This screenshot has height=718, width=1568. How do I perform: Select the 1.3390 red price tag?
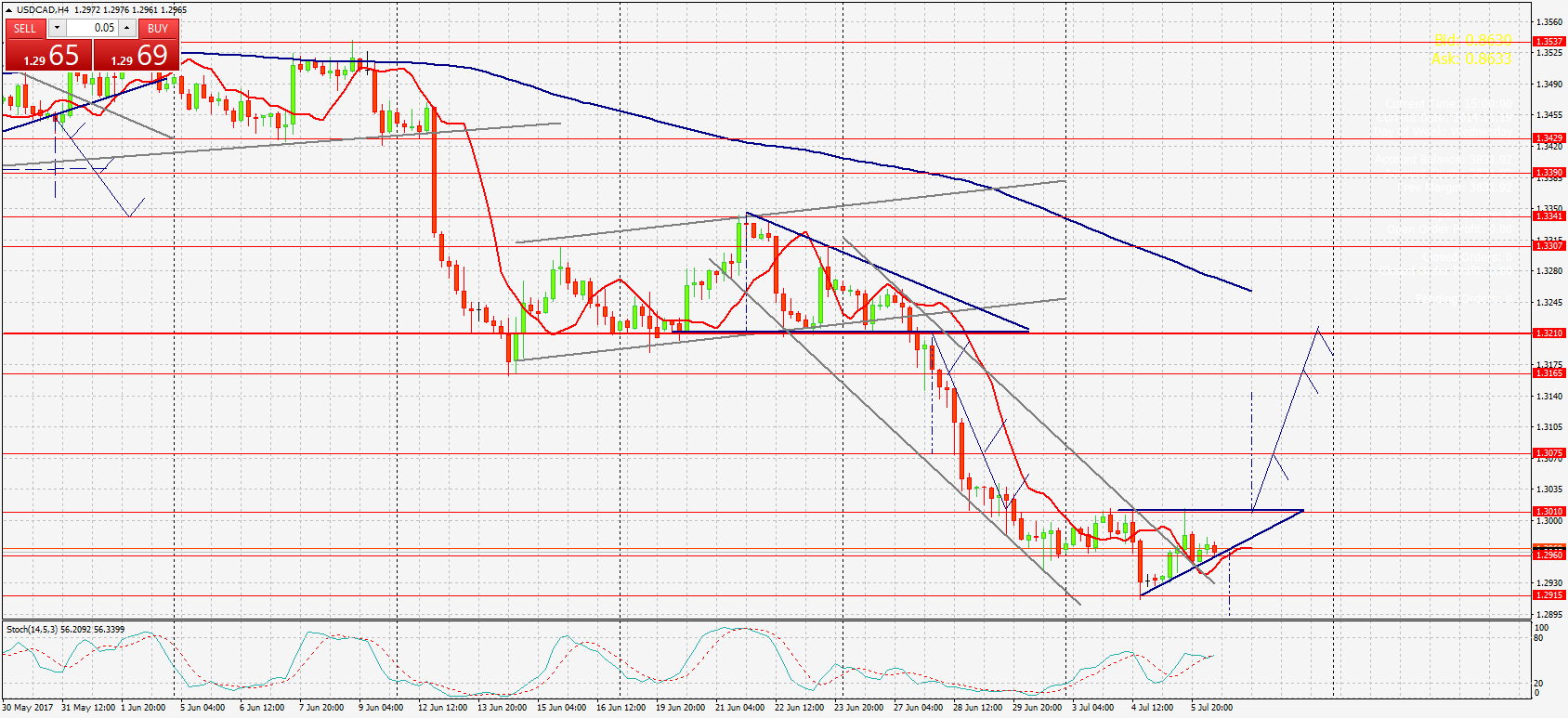(1548, 172)
